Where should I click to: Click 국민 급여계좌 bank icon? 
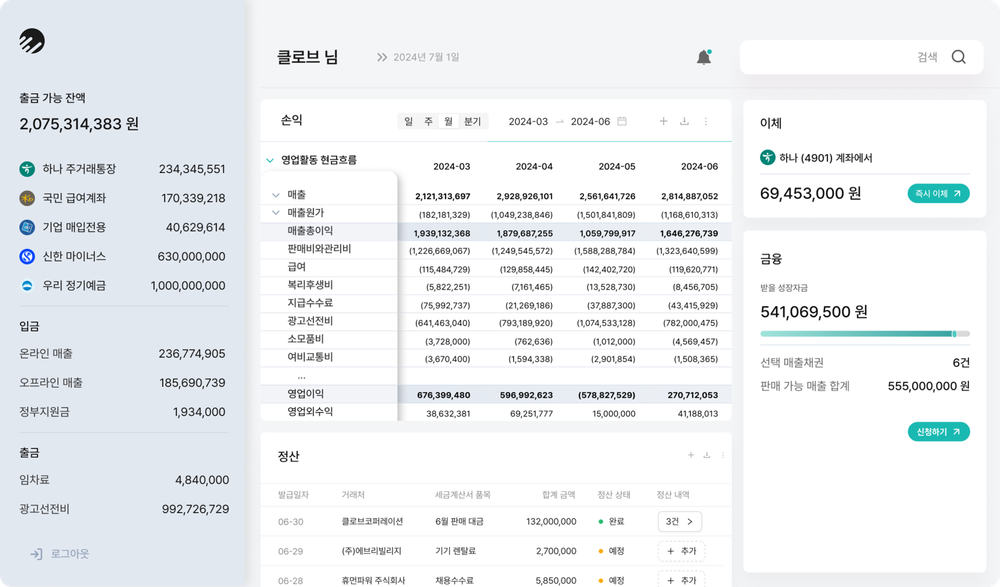point(27,198)
